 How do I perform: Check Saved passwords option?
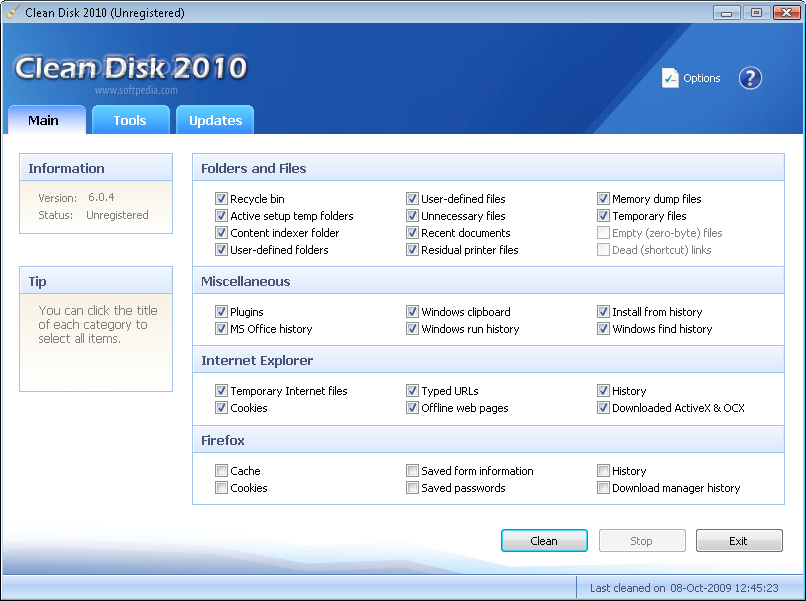[412, 487]
